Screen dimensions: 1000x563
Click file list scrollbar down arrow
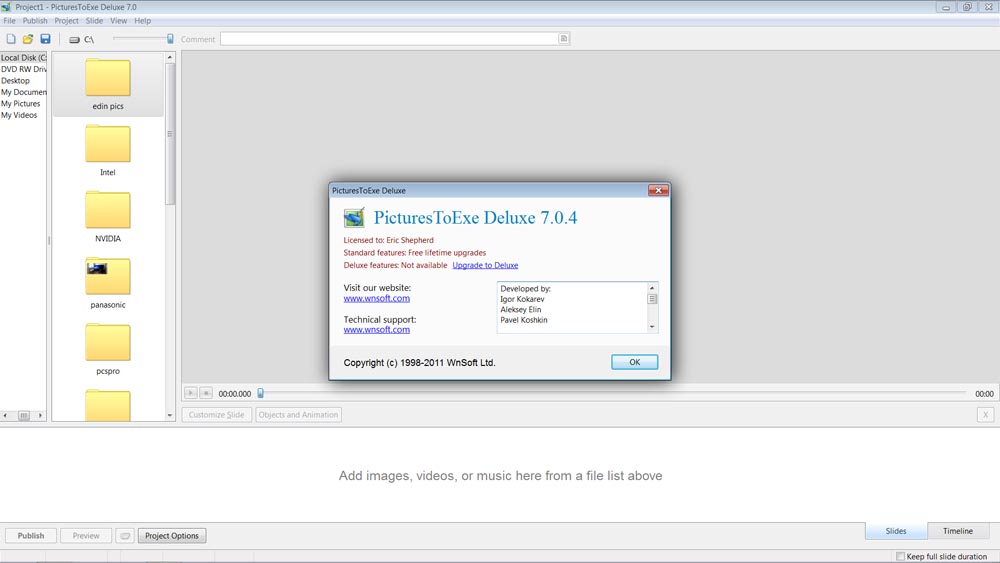click(170, 415)
